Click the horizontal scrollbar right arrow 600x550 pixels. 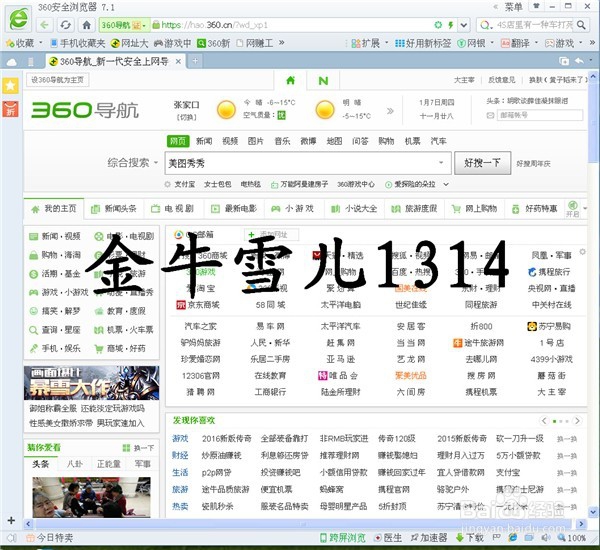[581, 524]
